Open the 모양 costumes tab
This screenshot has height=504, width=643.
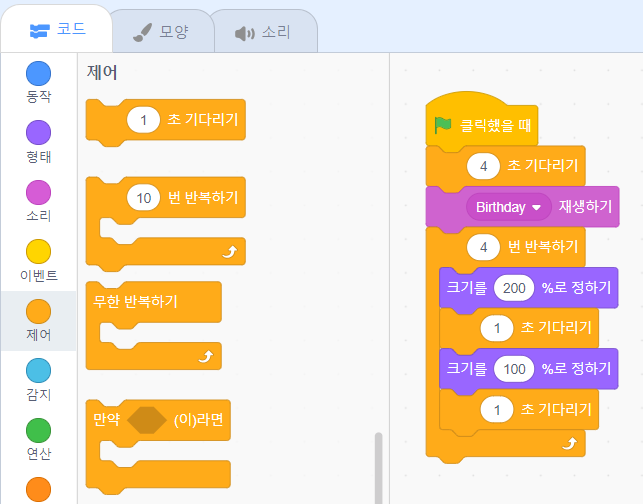coord(162,32)
